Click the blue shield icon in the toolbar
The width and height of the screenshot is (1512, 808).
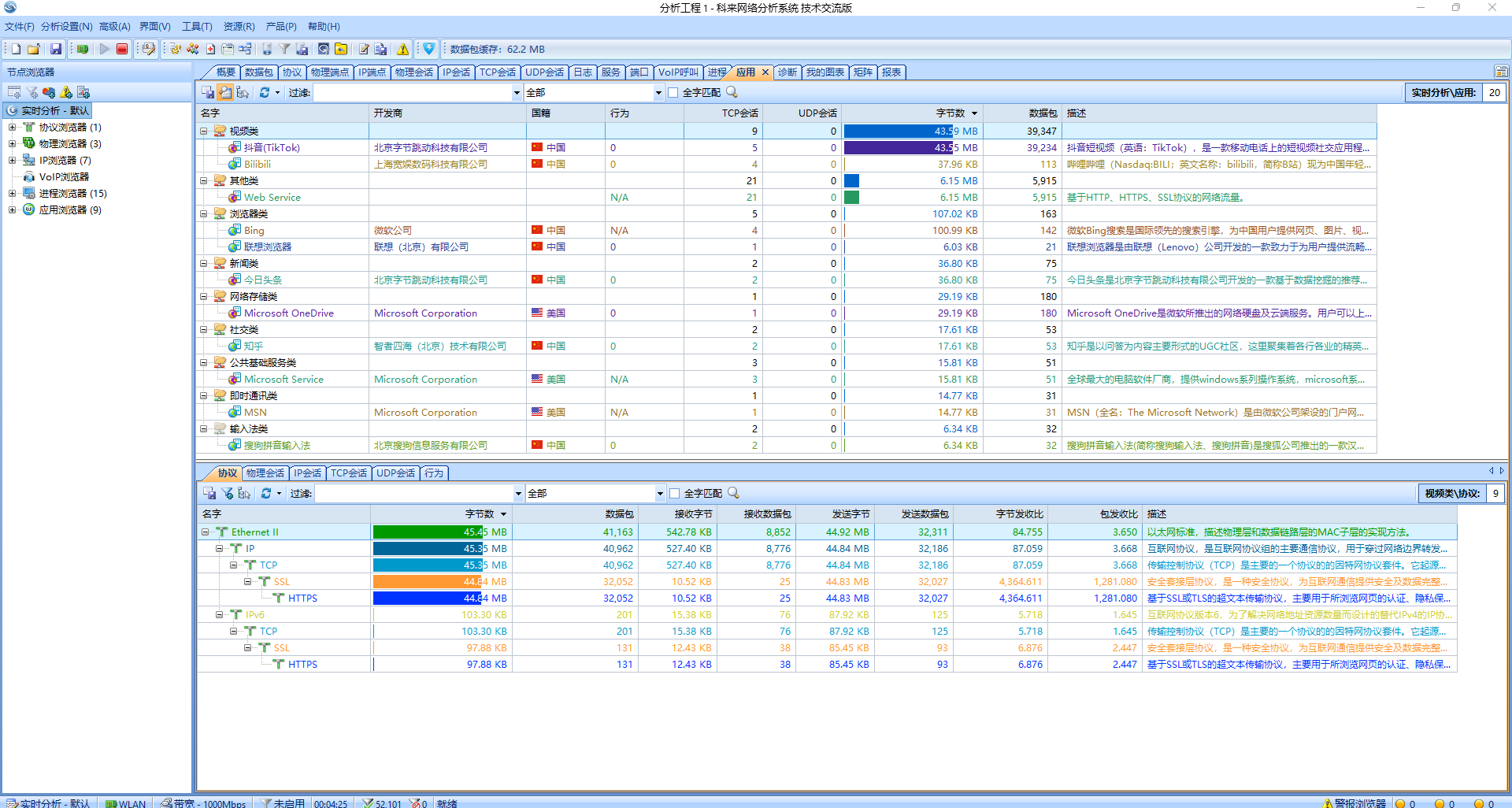tap(428, 49)
